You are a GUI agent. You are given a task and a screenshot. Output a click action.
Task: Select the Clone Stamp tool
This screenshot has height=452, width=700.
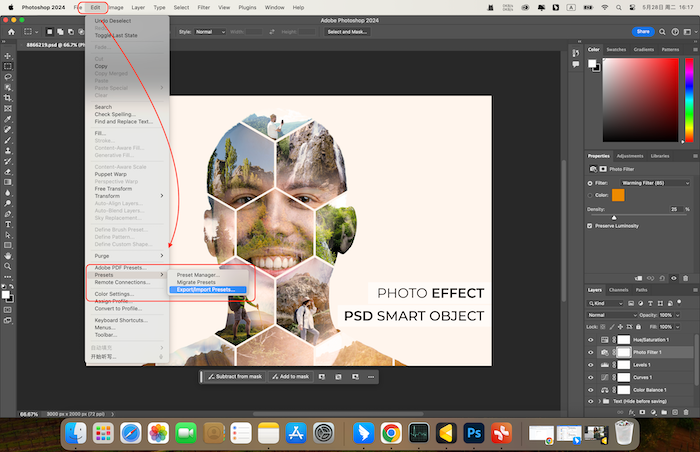8,151
